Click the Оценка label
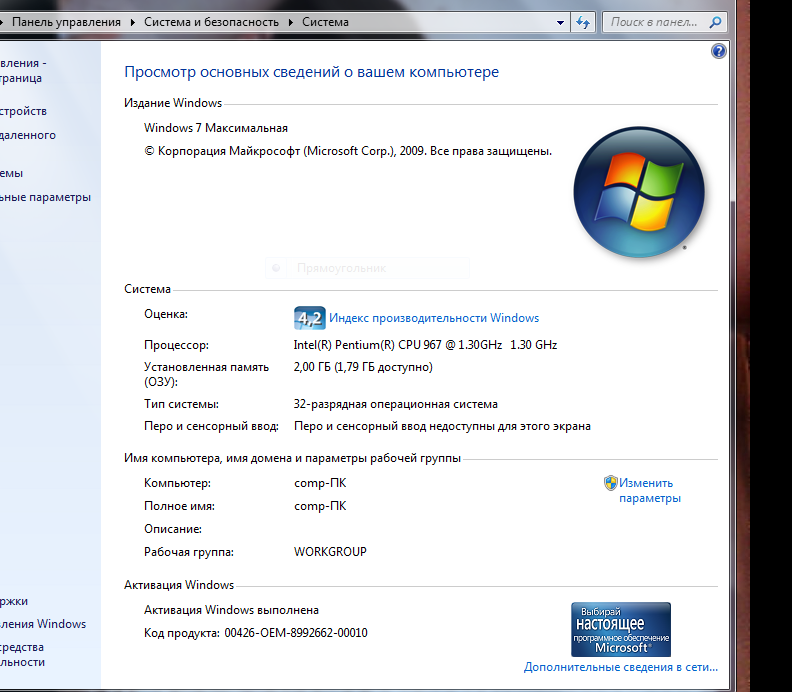 [x=166, y=314]
